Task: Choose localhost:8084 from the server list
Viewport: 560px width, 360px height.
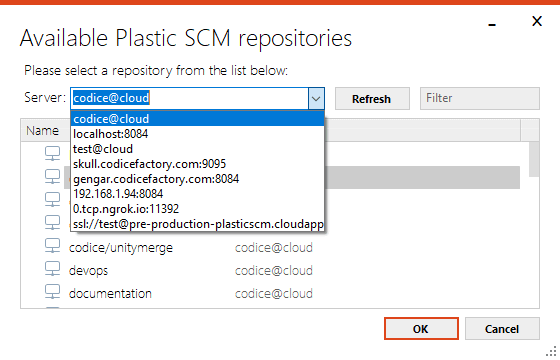Action: [198, 134]
